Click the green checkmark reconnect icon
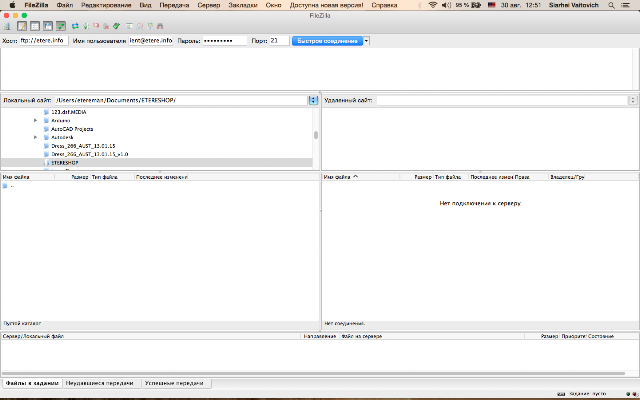Screen dimensions: 640x400 117,26
